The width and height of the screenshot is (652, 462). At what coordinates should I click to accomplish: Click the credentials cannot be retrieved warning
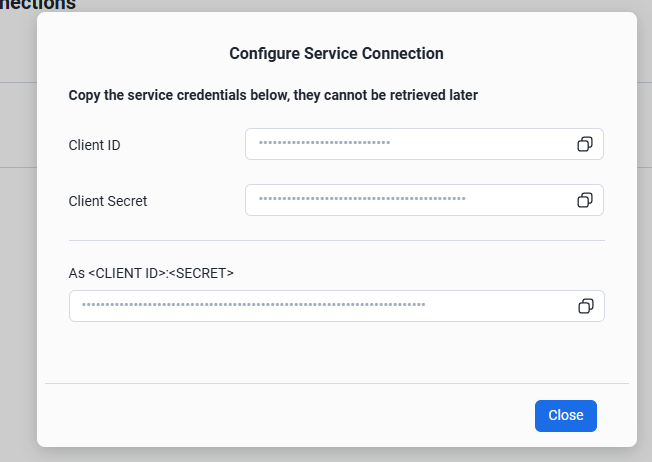coord(273,96)
